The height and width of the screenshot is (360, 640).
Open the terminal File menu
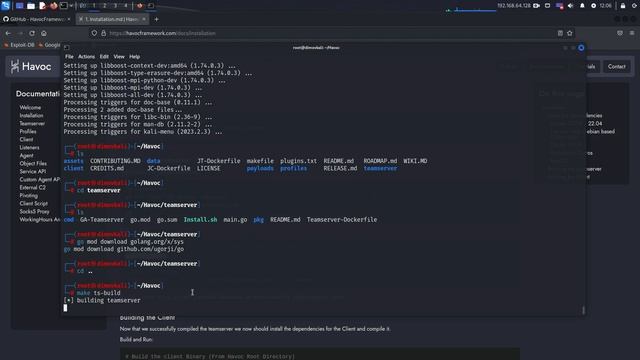coord(69,57)
